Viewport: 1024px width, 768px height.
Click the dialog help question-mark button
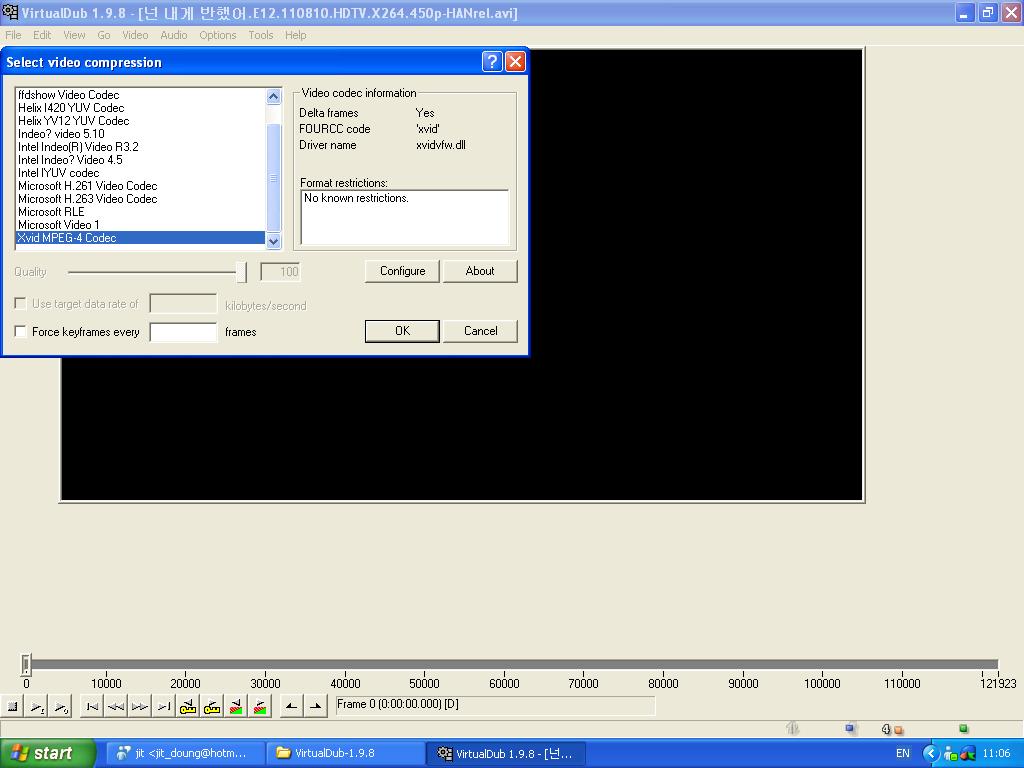[x=492, y=61]
